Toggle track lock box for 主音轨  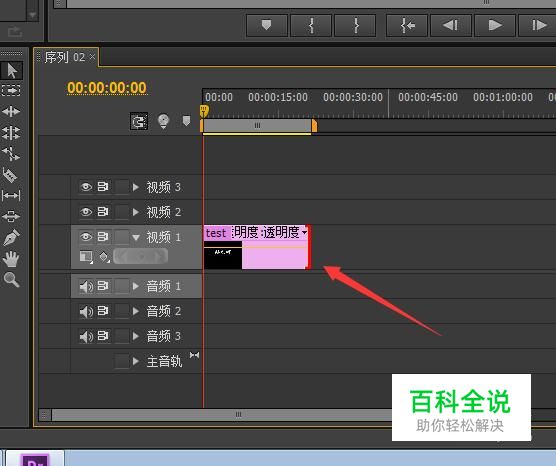(x=122, y=361)
